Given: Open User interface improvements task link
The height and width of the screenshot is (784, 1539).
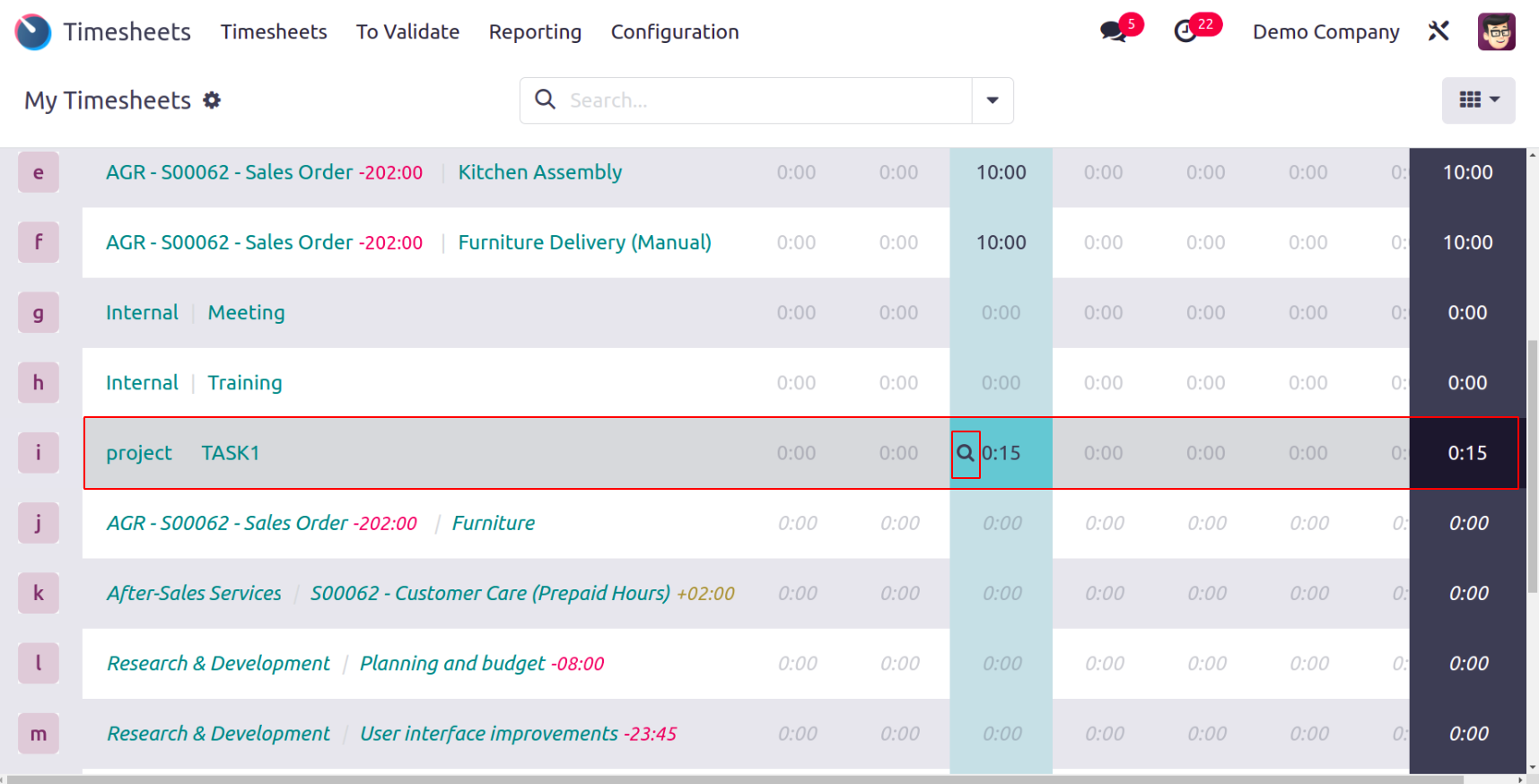Looking at the screenshot, I should point(489,734).
